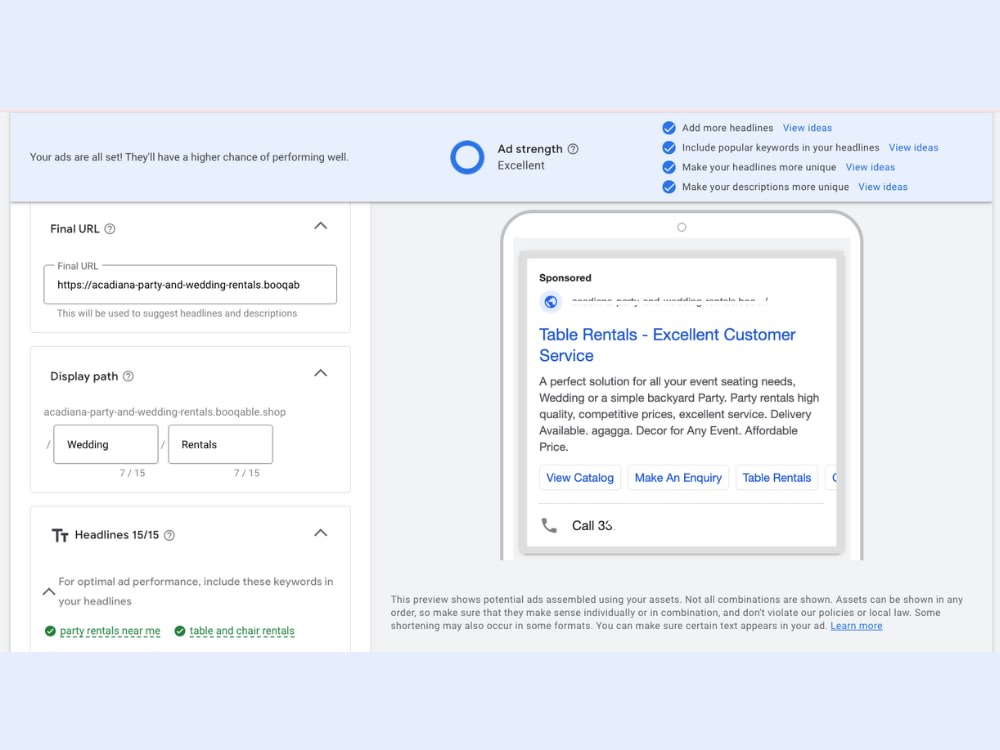1000x750 pixels.
Task: Click the Display path help icon
Action: [128, 376]
